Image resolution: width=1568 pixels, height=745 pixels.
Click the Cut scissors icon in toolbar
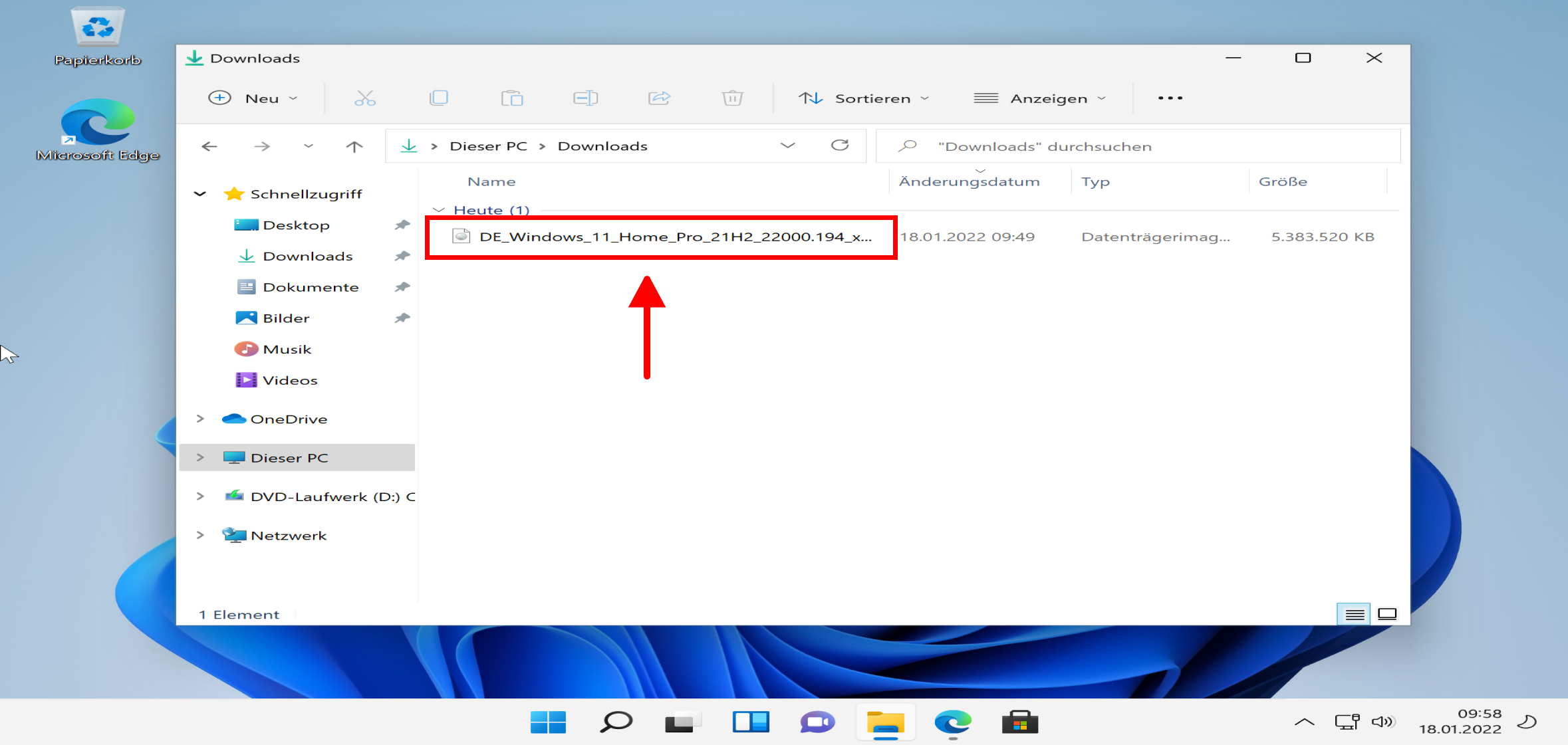pyautogui.click(x=365, y=98)
